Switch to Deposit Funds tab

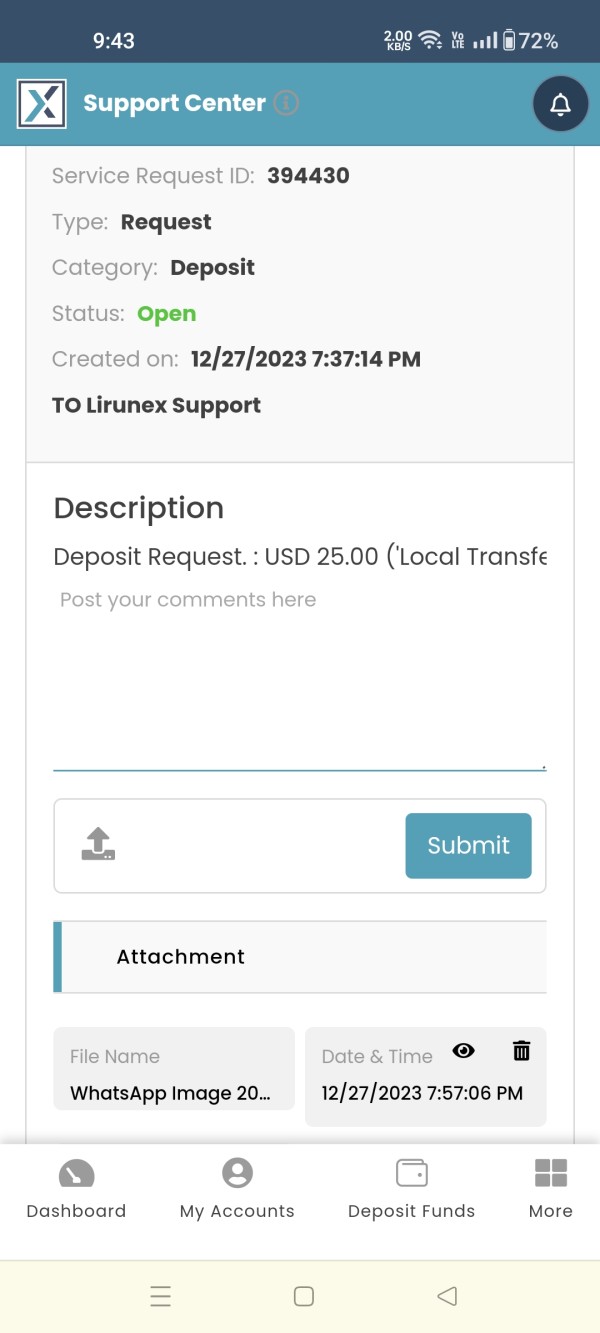[x=412, y=1190]
